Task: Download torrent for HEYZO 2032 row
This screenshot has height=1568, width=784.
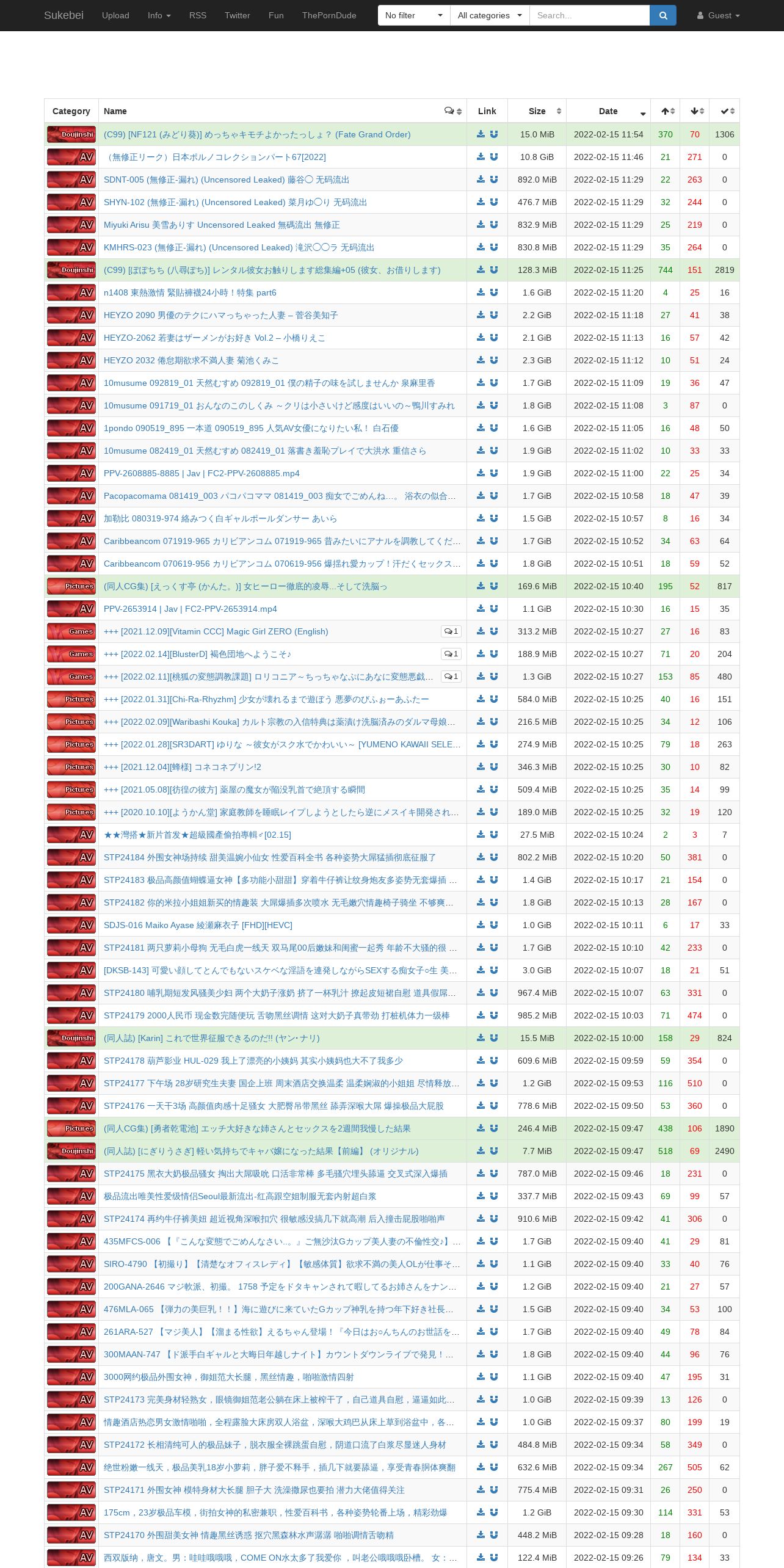Action: (481, 360)
